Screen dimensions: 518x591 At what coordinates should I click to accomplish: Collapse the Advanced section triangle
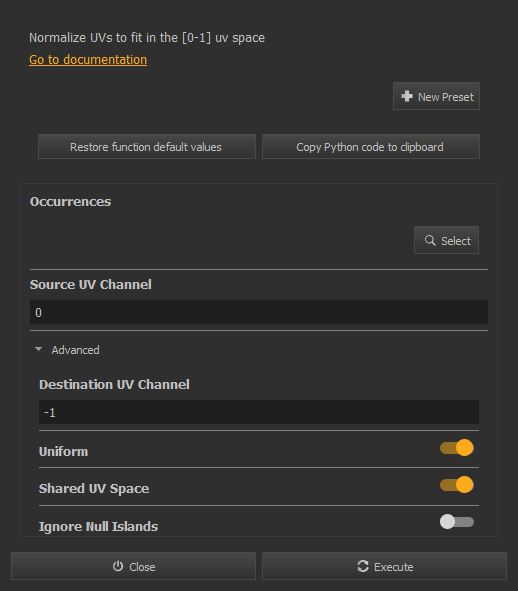38,349
